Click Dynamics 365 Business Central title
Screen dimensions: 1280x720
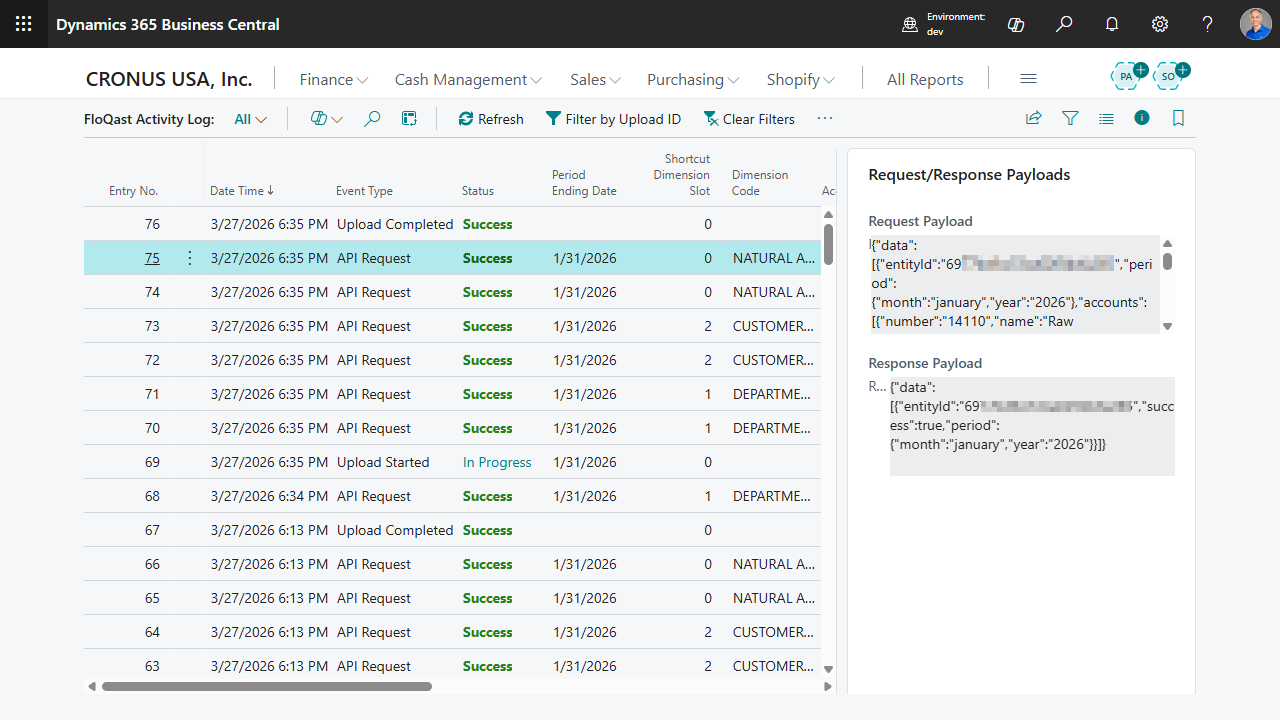click(168, 24)
